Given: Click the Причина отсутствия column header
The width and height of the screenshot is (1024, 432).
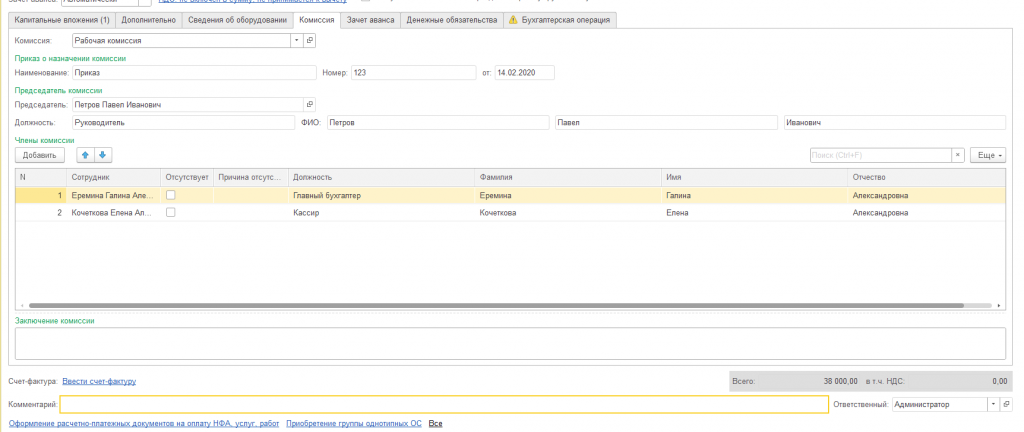Looking at the screenshot, I should 251,177.
